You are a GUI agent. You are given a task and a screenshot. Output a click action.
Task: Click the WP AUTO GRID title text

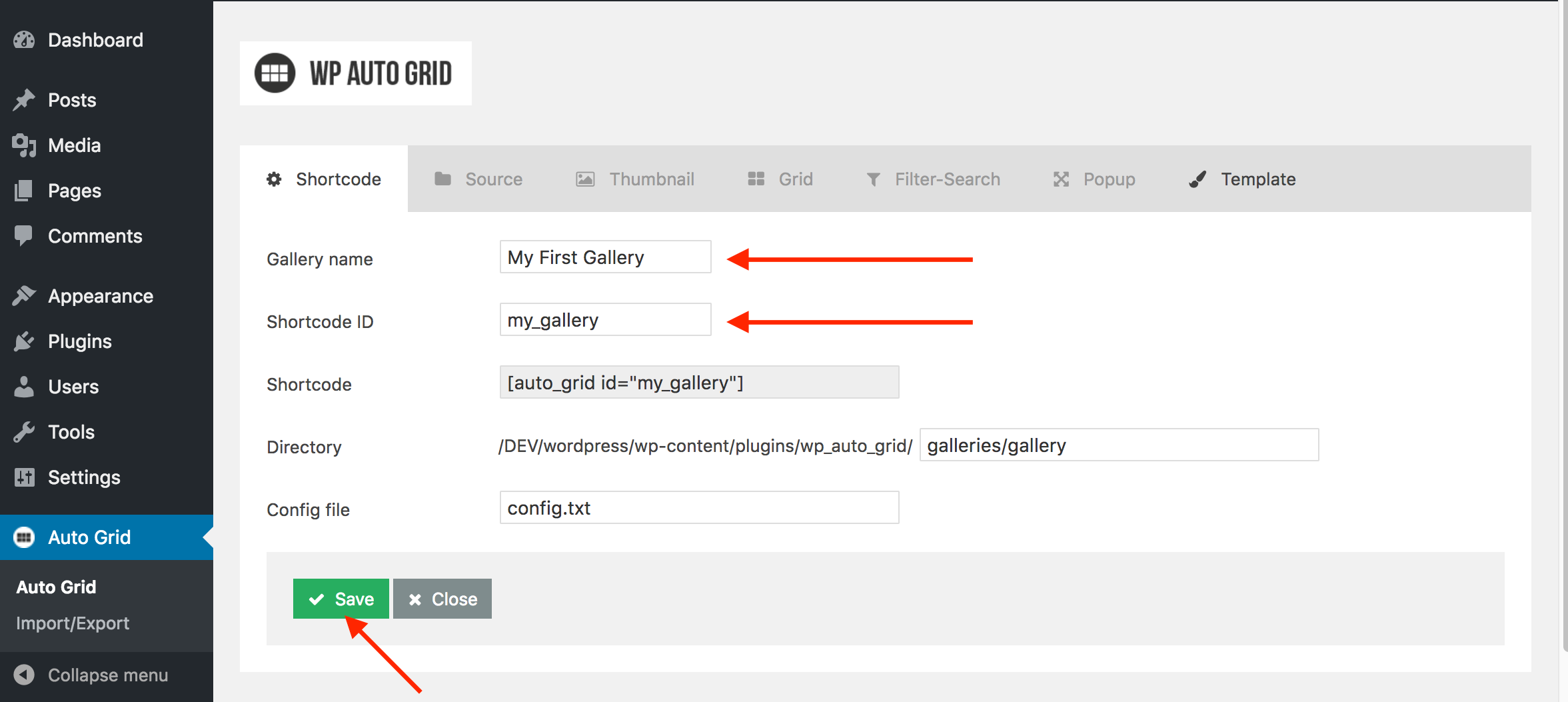(381, 73)
